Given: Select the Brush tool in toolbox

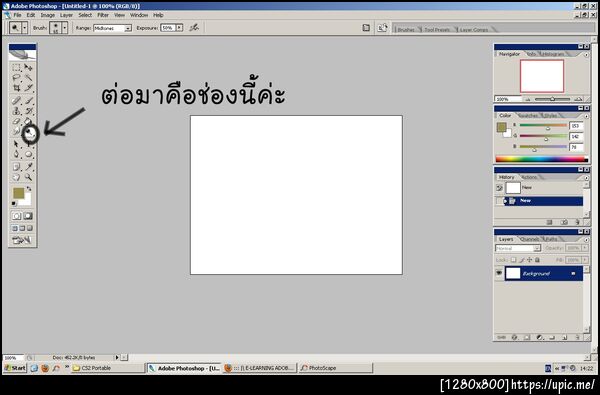Looking at the screenshot, I should coord(28,101).
